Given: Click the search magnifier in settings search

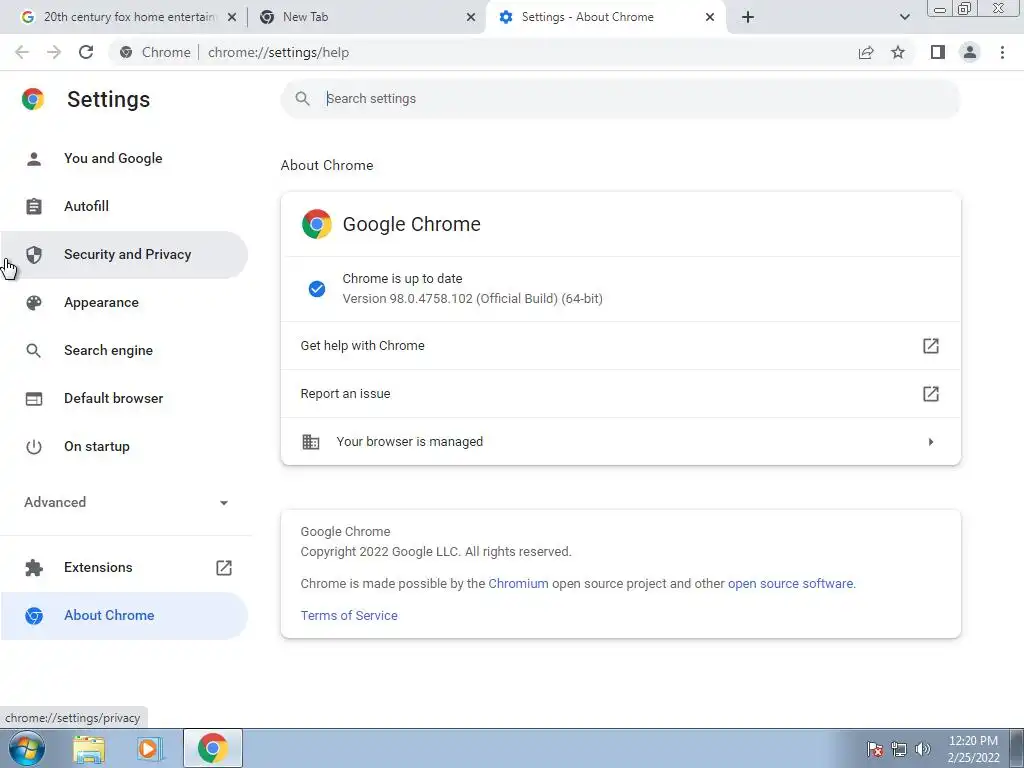Looking at the screenshot, I should [x=302, y=99].
